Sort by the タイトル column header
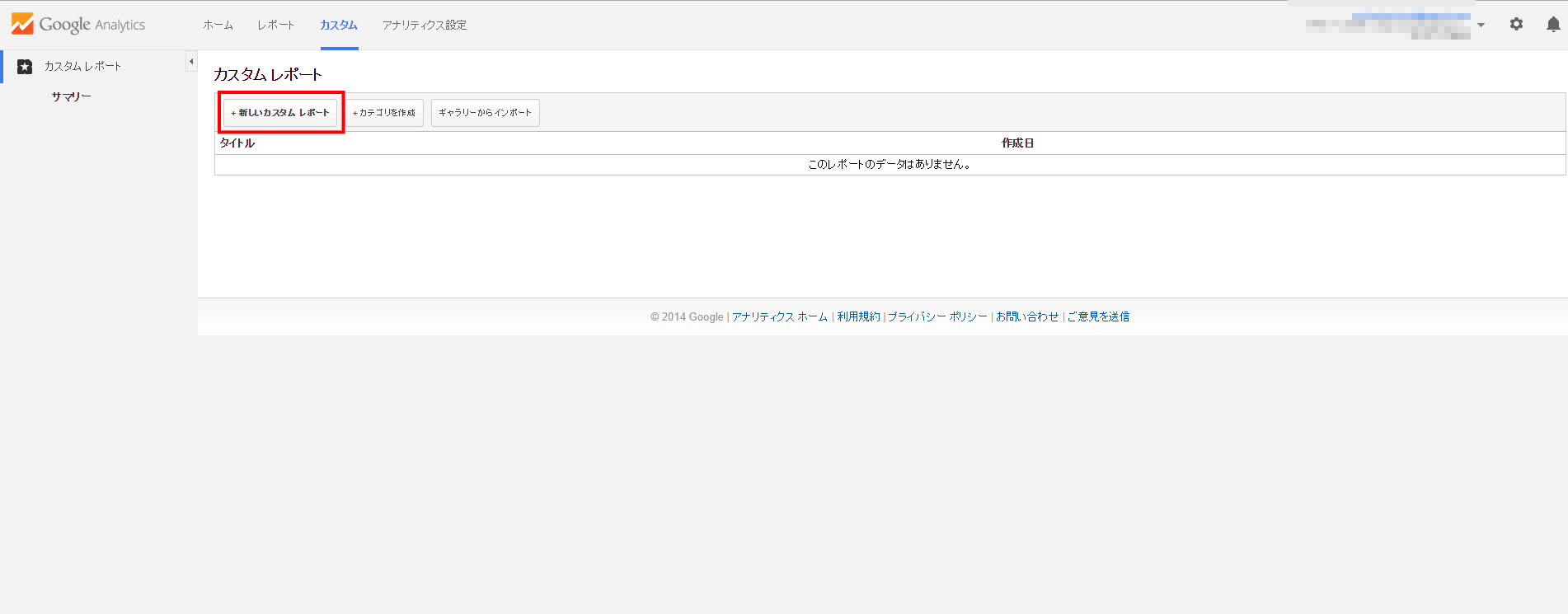1568x614 pixels. click(x=237, y=143)
